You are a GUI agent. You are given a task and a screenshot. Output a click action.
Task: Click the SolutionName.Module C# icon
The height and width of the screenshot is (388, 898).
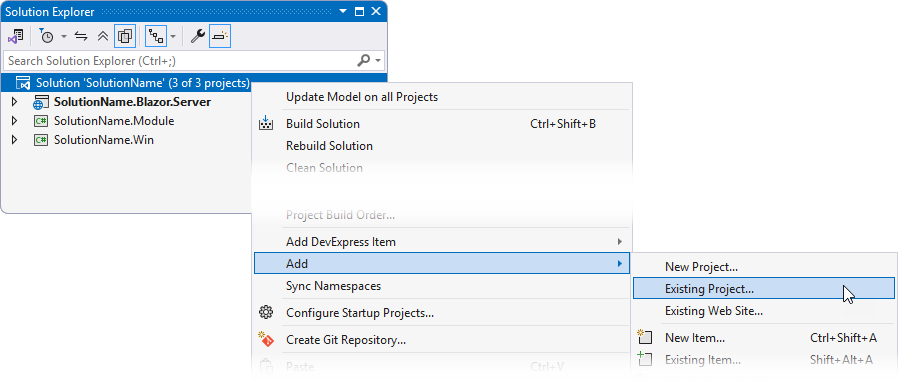(41, 121)
